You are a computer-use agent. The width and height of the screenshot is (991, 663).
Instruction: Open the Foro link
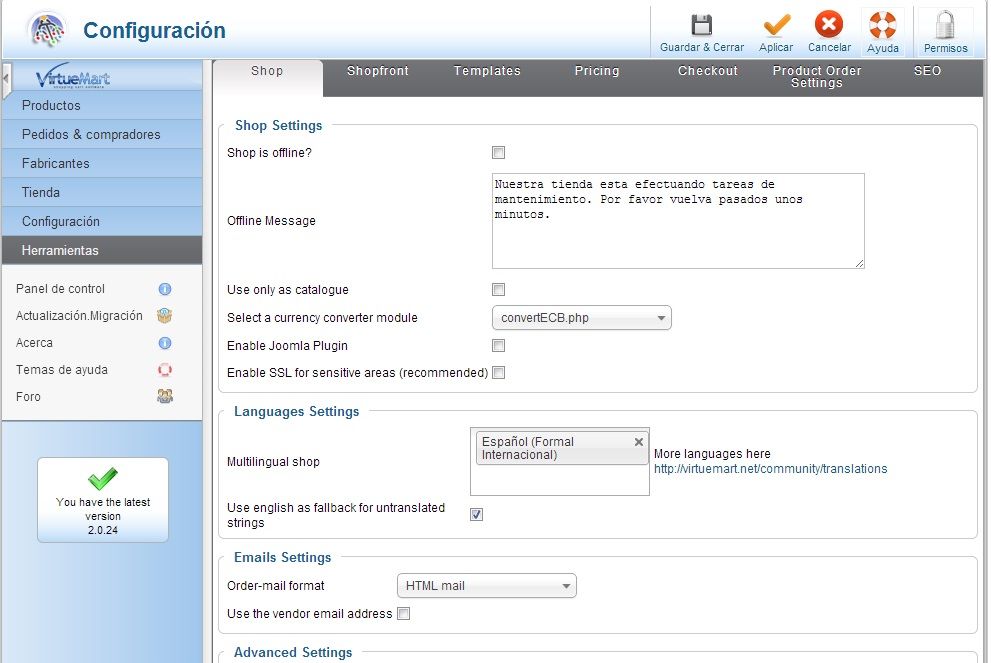28,397
